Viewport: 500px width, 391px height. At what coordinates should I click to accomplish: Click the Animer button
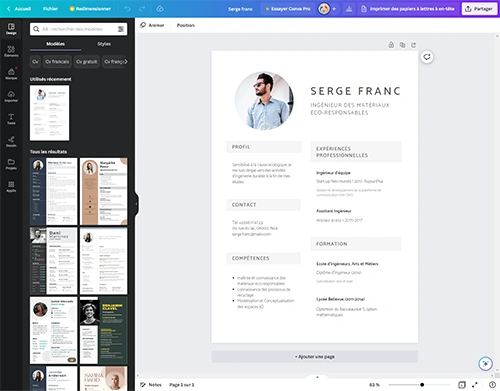pyautogui.click(x=152, y=25)
